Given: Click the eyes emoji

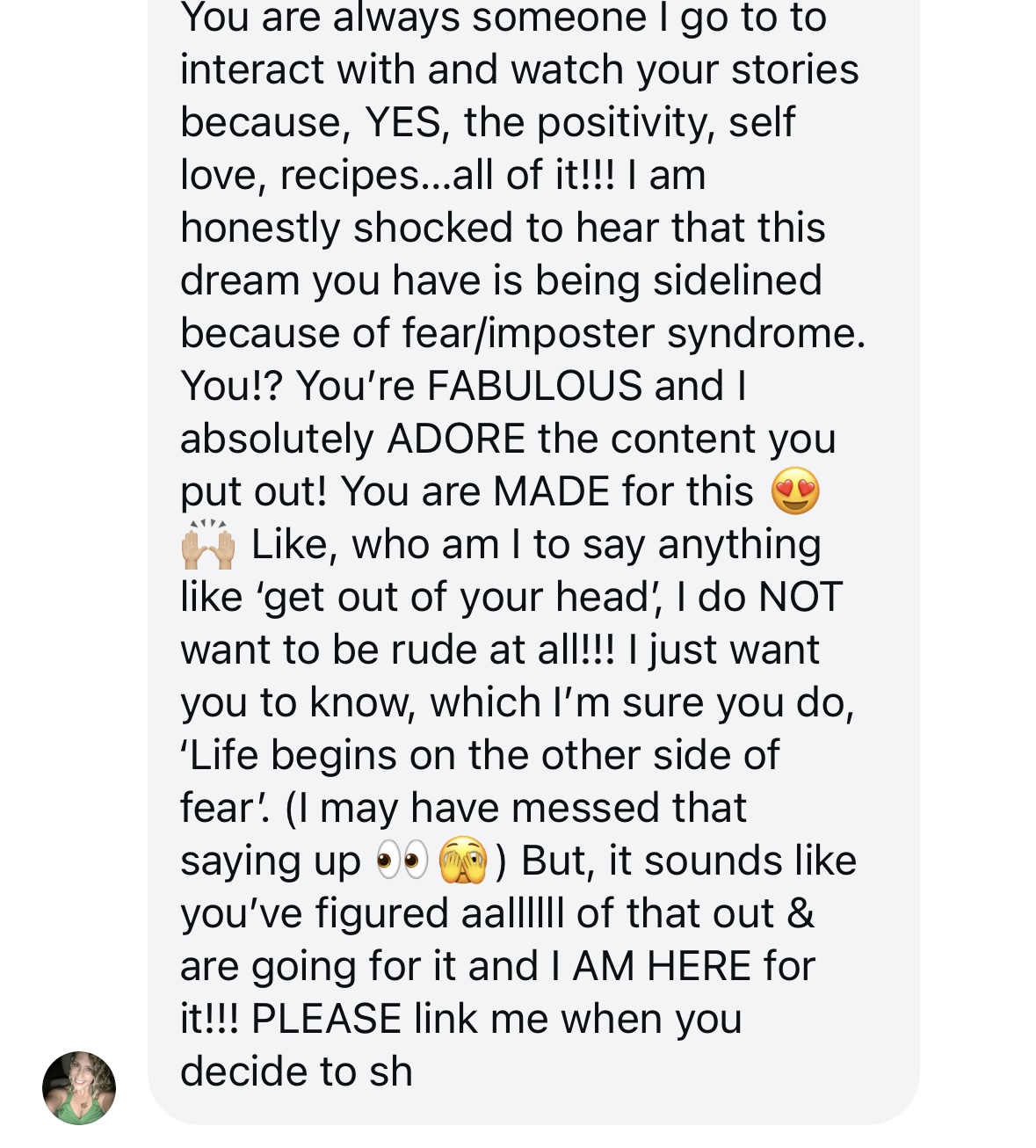Looking at the screenshot, I should pos(402,861).
